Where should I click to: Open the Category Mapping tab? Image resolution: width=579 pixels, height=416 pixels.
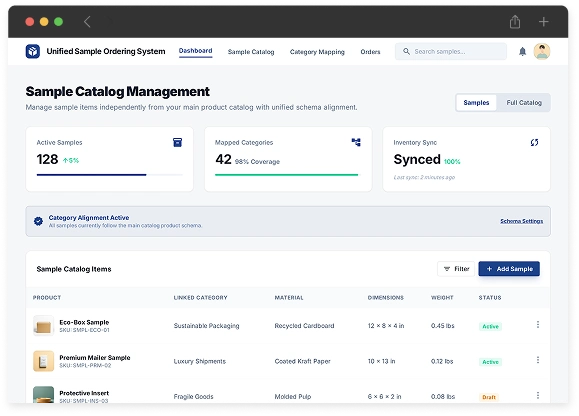coord(317,52)
